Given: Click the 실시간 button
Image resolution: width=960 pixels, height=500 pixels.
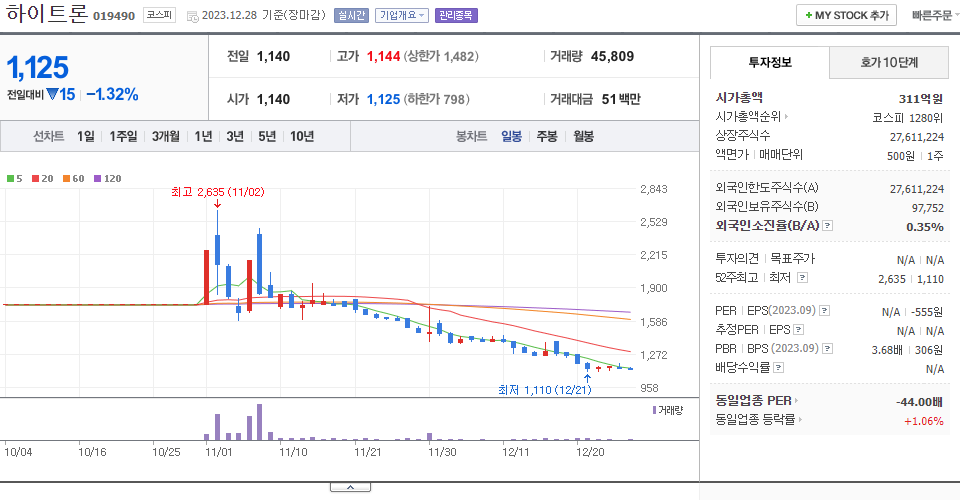Looking at the screenshot, I should [351, 15].
